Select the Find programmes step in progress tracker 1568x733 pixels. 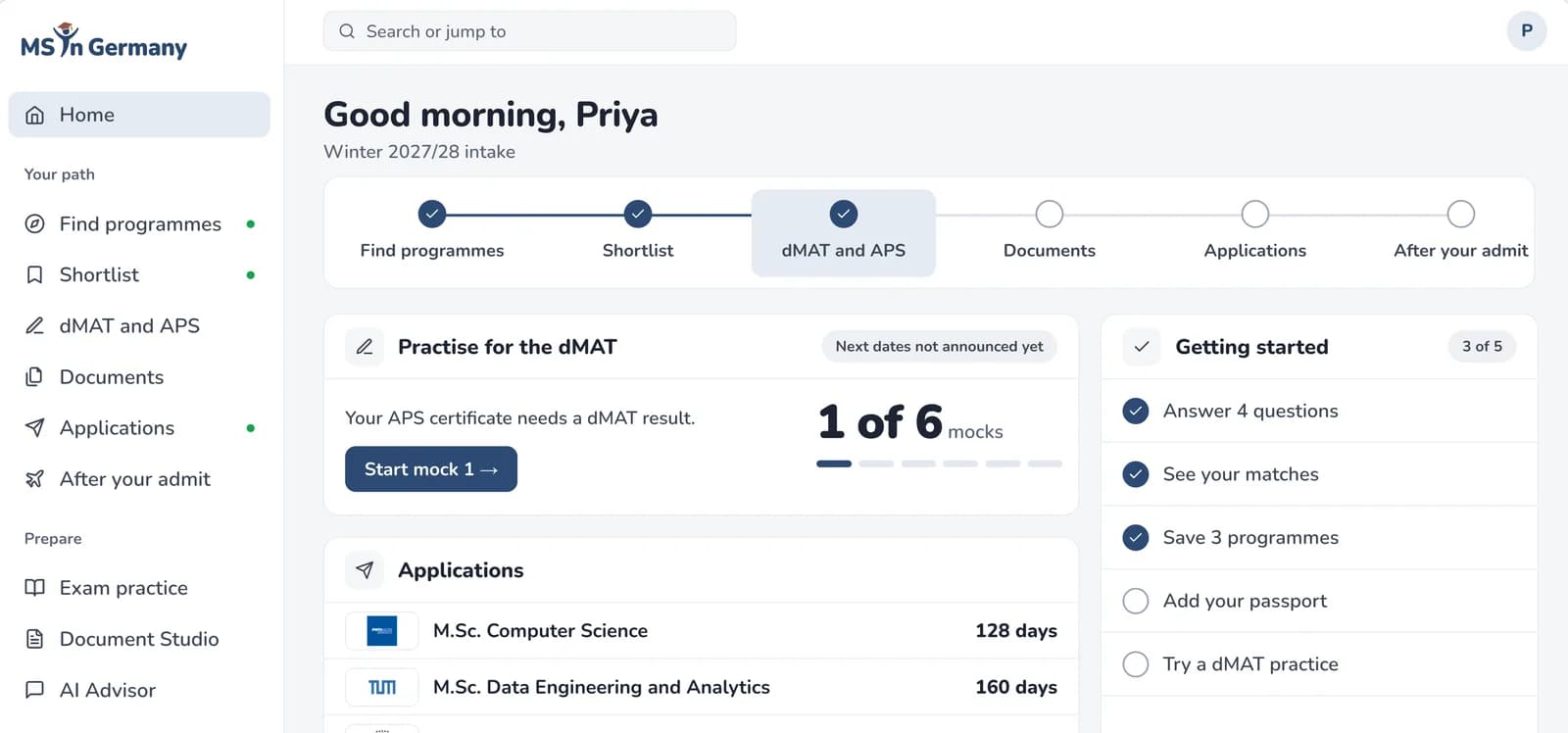(432, 232)
